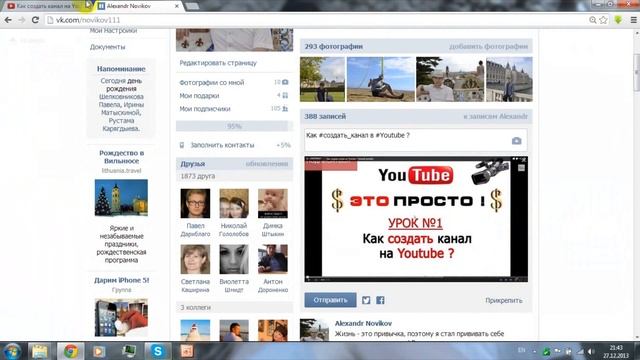Screen dimensions: 640x360
Task: Open Skype from the taskbar
Action: pyautogui.click(x=158, y=351)
